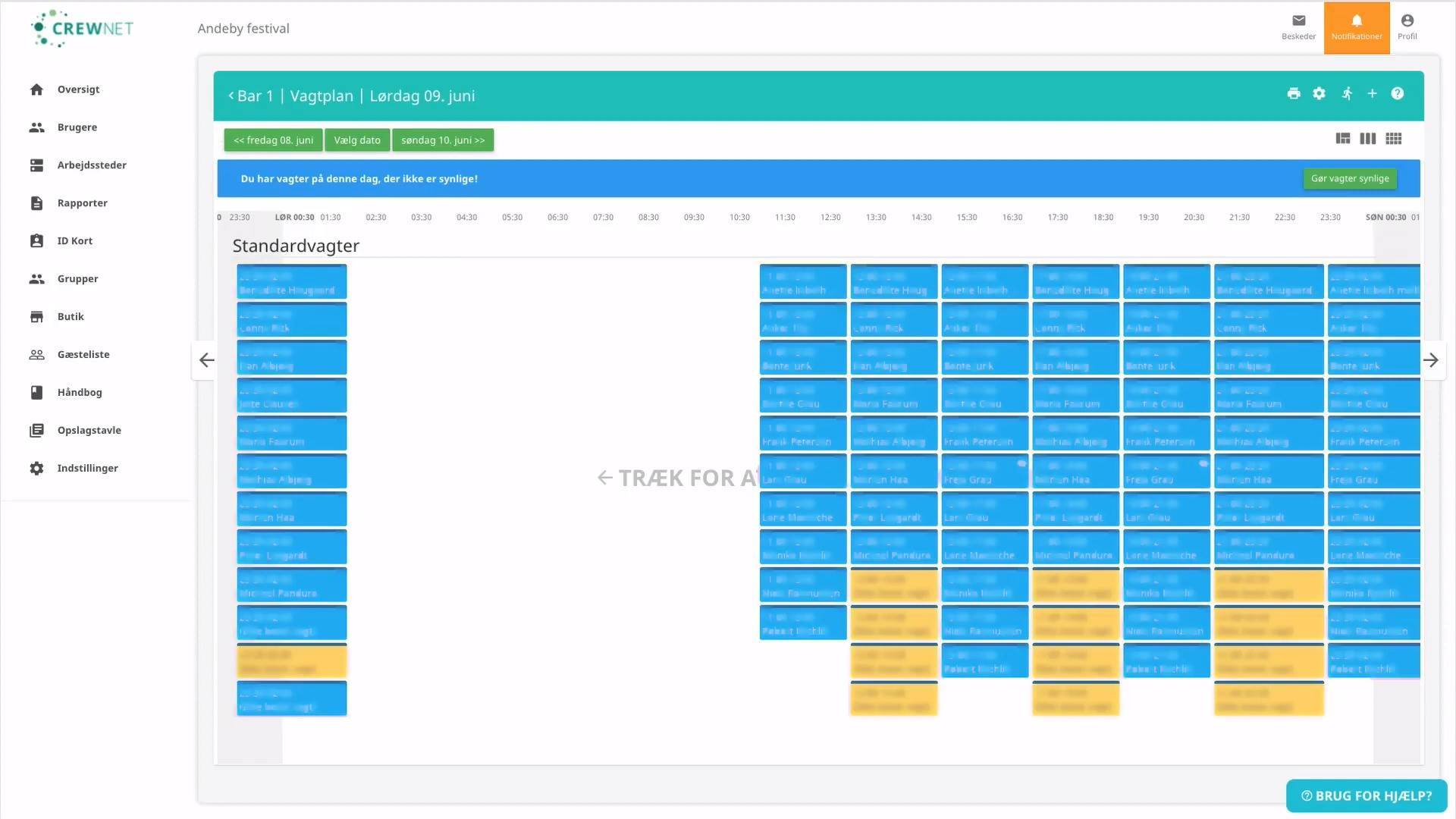Viewport: 1456px width, 819px height.
Task: Open the Brug for hjælp? widget
Action: 1367,795
